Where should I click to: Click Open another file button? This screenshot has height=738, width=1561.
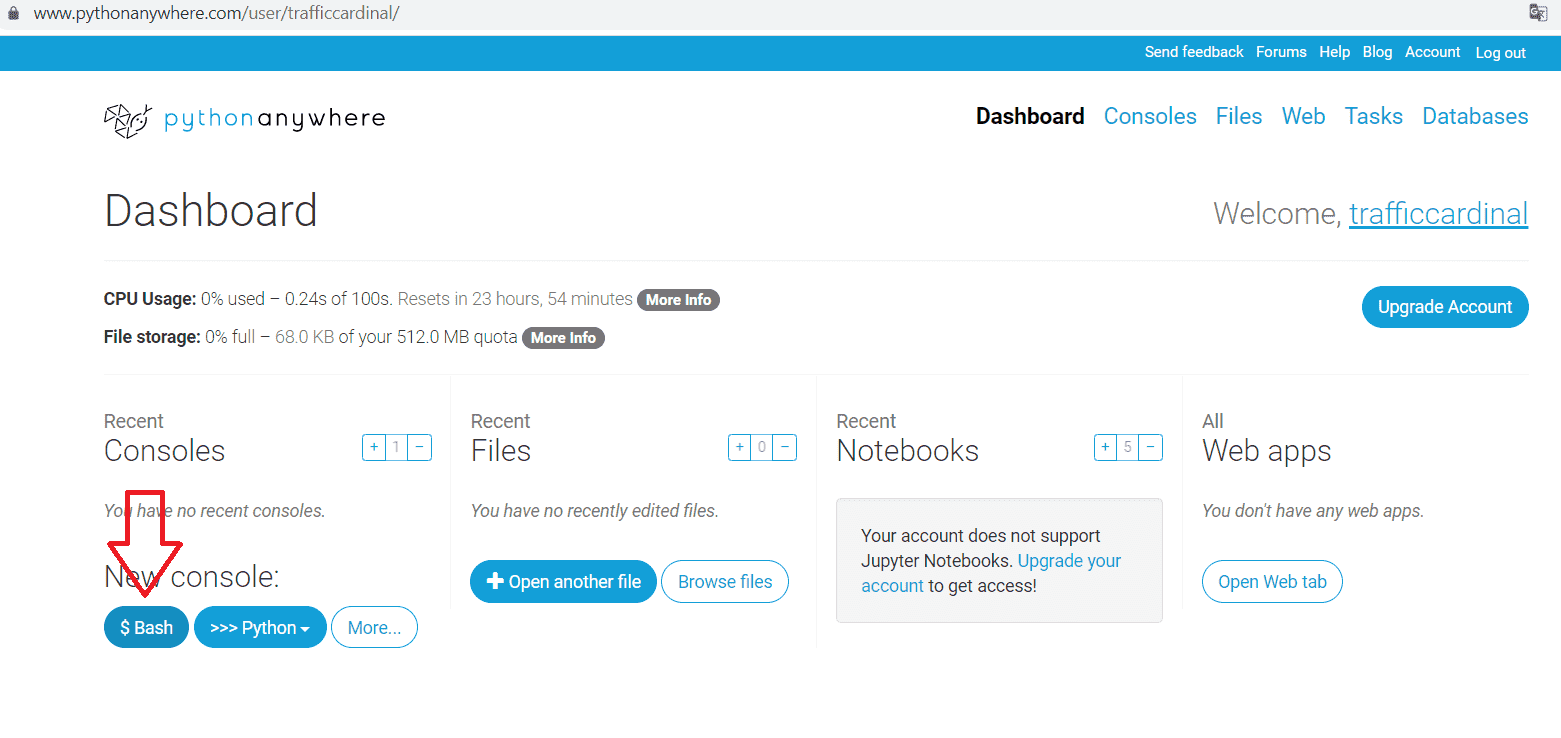(563, 582)
